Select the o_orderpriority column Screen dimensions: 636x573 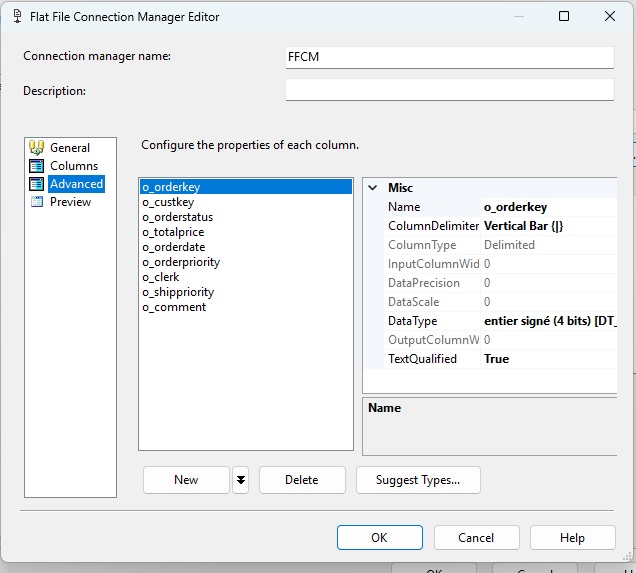(246, 262)
